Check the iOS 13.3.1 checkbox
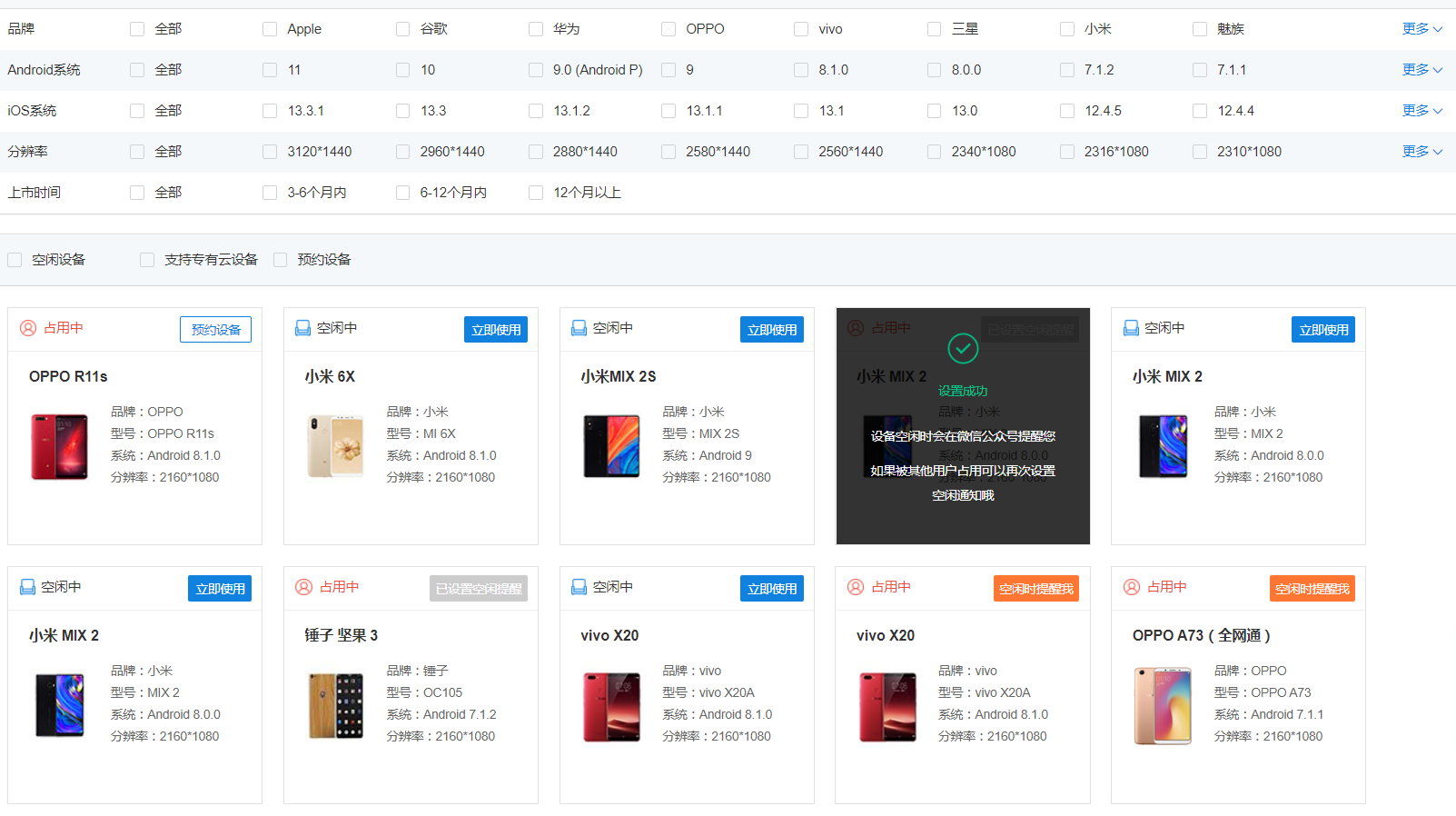1456x816 pixels. click(x=270, y=111)
